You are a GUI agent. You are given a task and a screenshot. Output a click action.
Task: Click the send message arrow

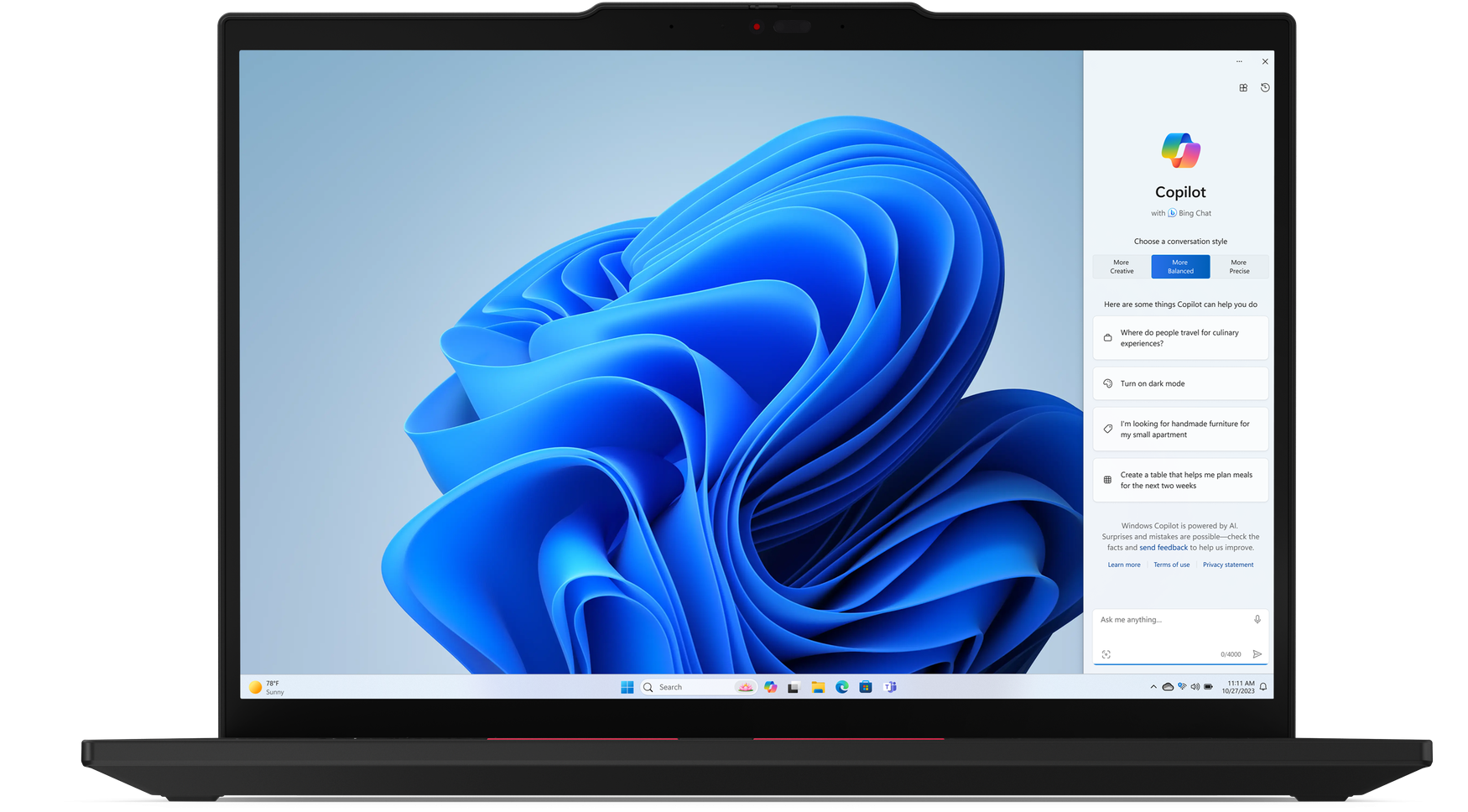tap(1257, 654)
